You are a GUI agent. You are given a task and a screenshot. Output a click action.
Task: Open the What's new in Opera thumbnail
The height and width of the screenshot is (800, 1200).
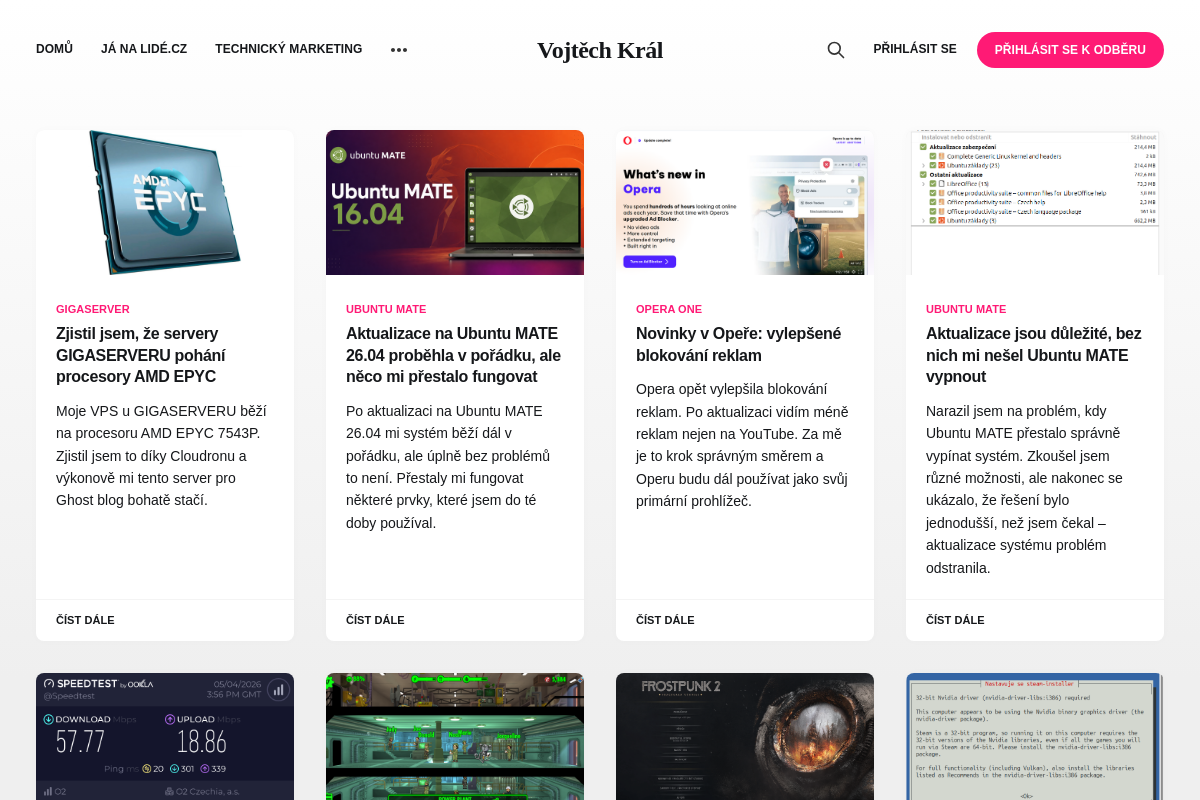(745, 202)
